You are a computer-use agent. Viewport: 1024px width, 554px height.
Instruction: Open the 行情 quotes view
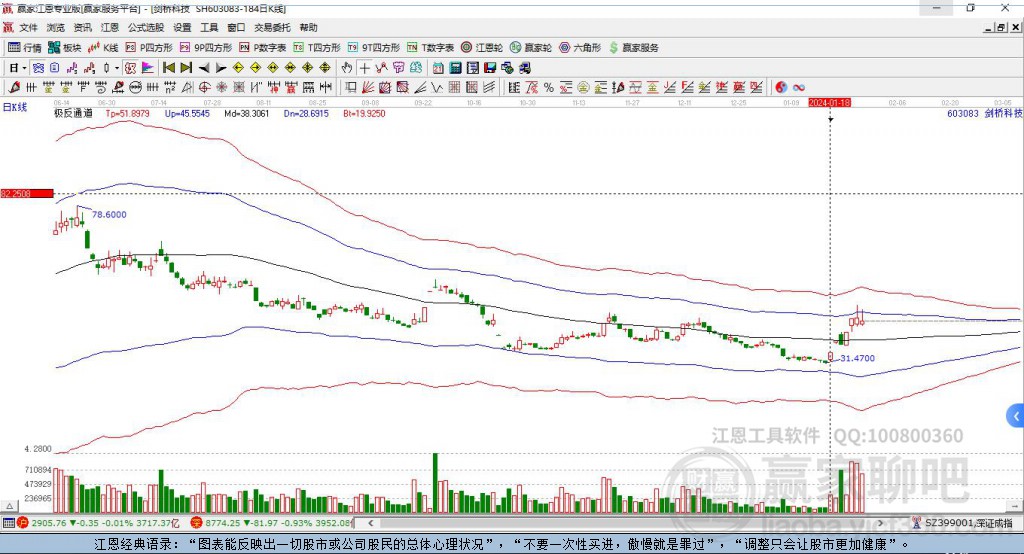[25, 48]
